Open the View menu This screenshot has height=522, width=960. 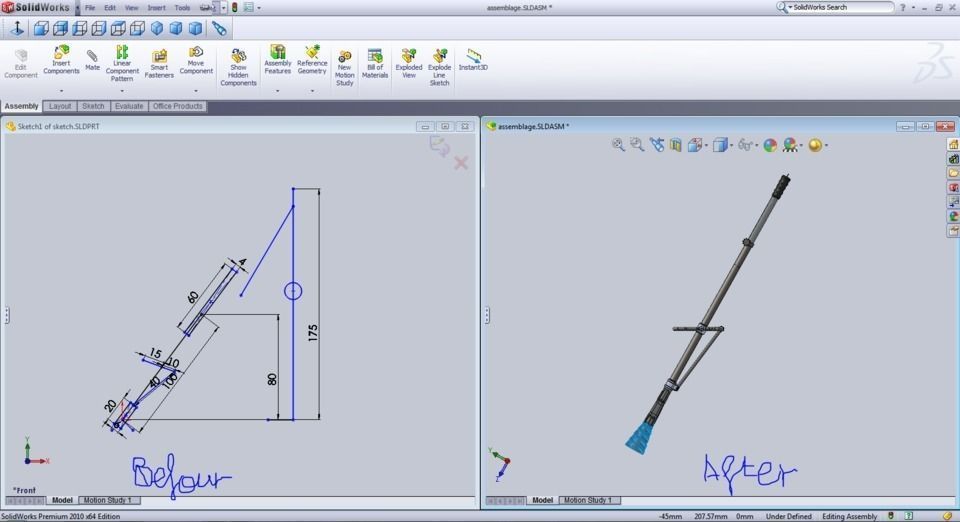pyautogui.click(x=132, y=8)
